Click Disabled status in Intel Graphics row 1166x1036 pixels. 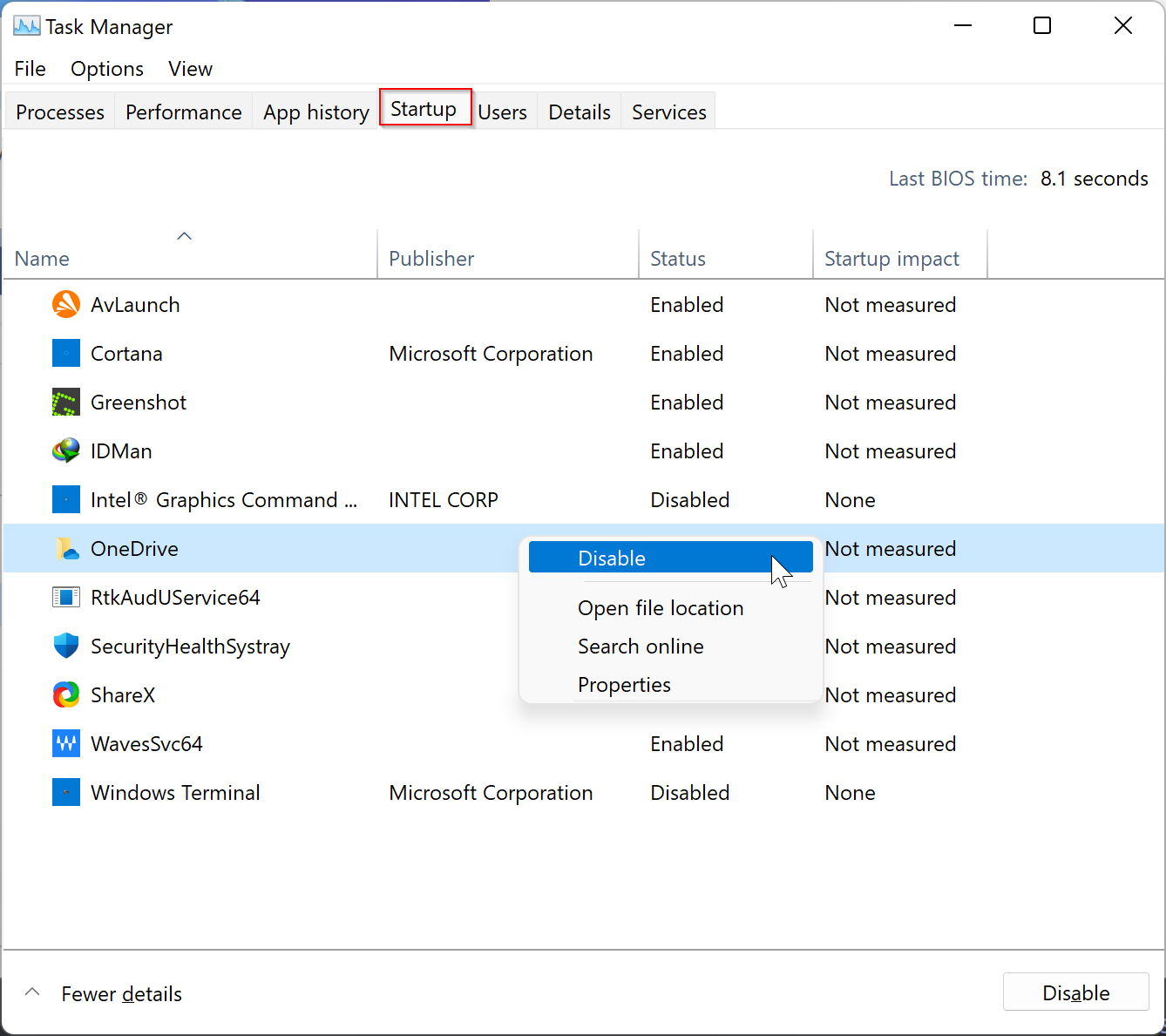(x=690, y=500)
